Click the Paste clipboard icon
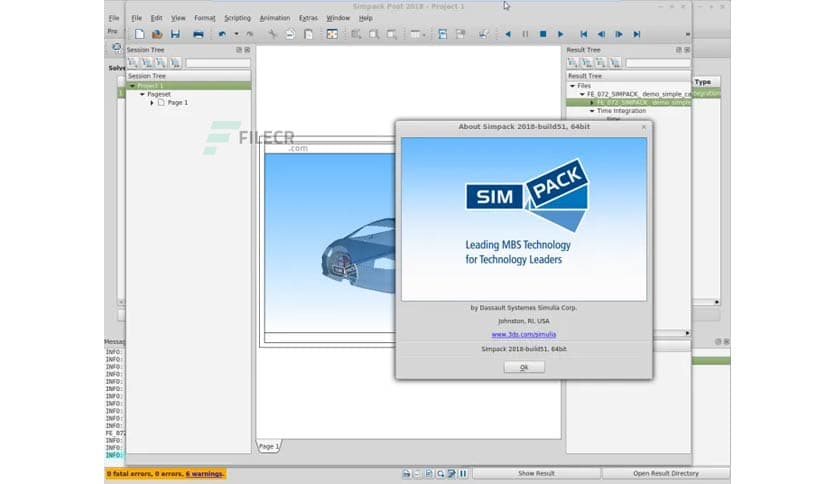The height and width of the screenshot is (484, 836). coord(308,34)
